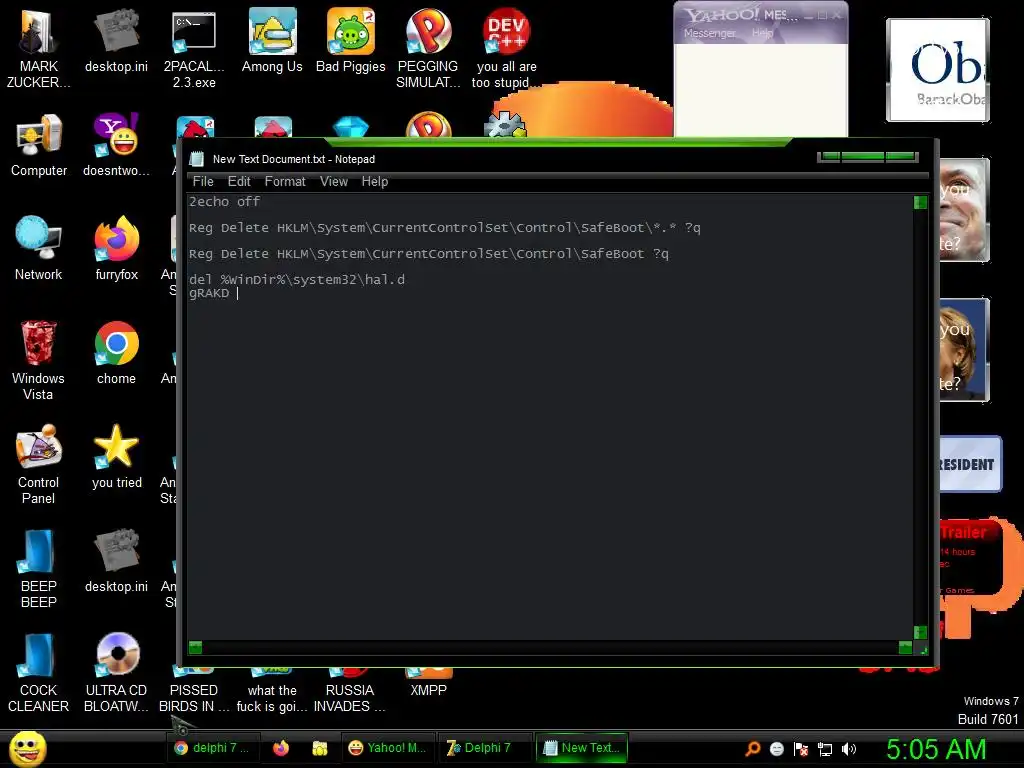Screen dimensions: 1024x768
Task: Open the top-row desktop.ini icon
Action: pyautogui.click(x=116, y=40)
